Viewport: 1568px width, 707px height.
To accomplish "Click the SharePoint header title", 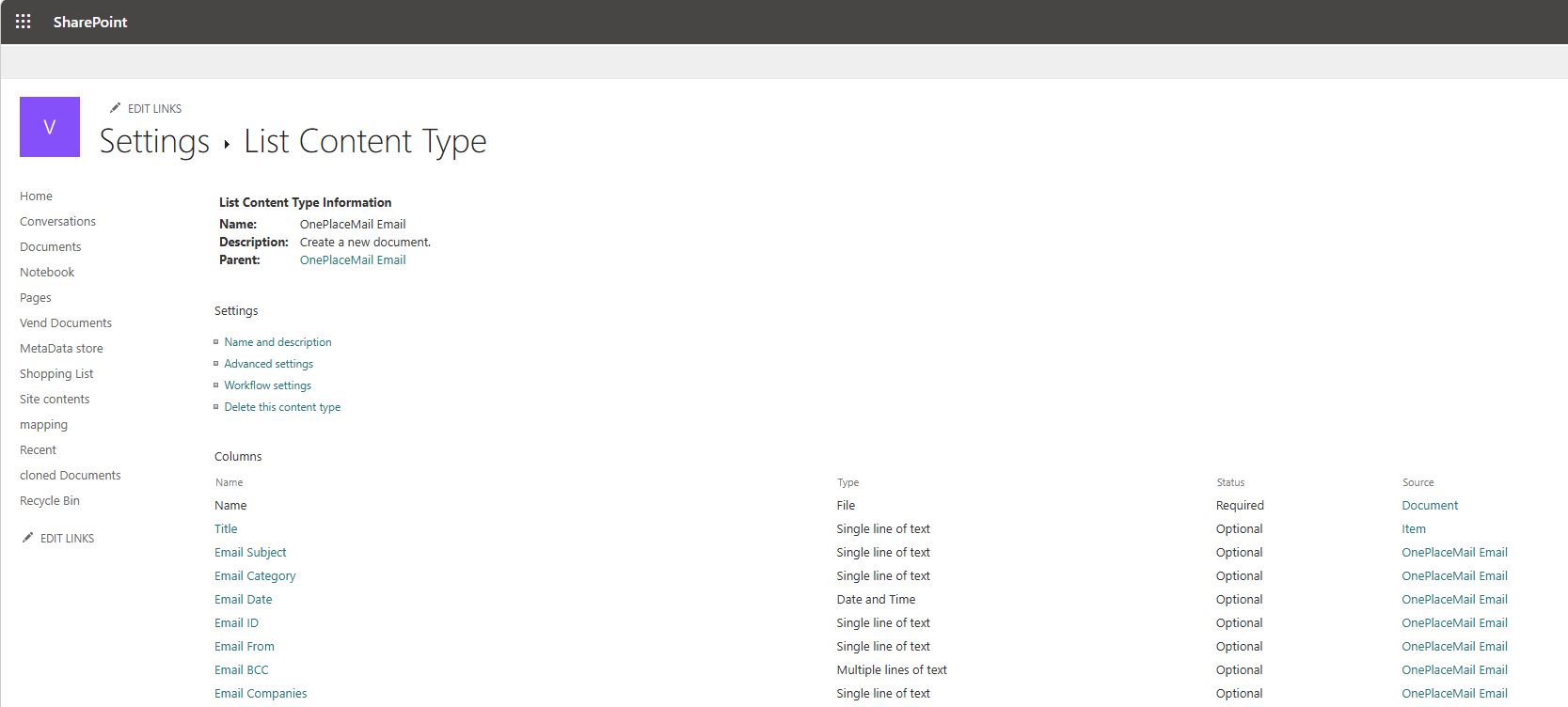I will click(x=90, y=22).
